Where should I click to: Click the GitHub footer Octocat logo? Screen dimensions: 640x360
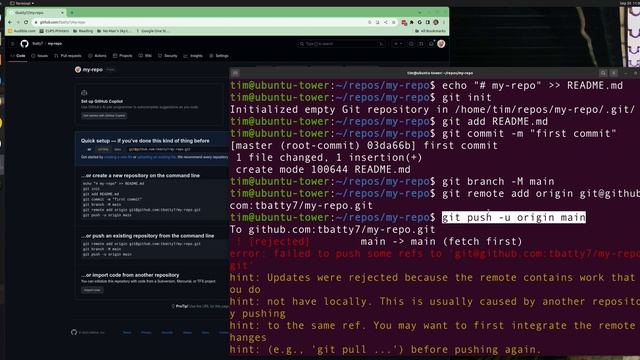pyautogui.click(x=74, y=332)
